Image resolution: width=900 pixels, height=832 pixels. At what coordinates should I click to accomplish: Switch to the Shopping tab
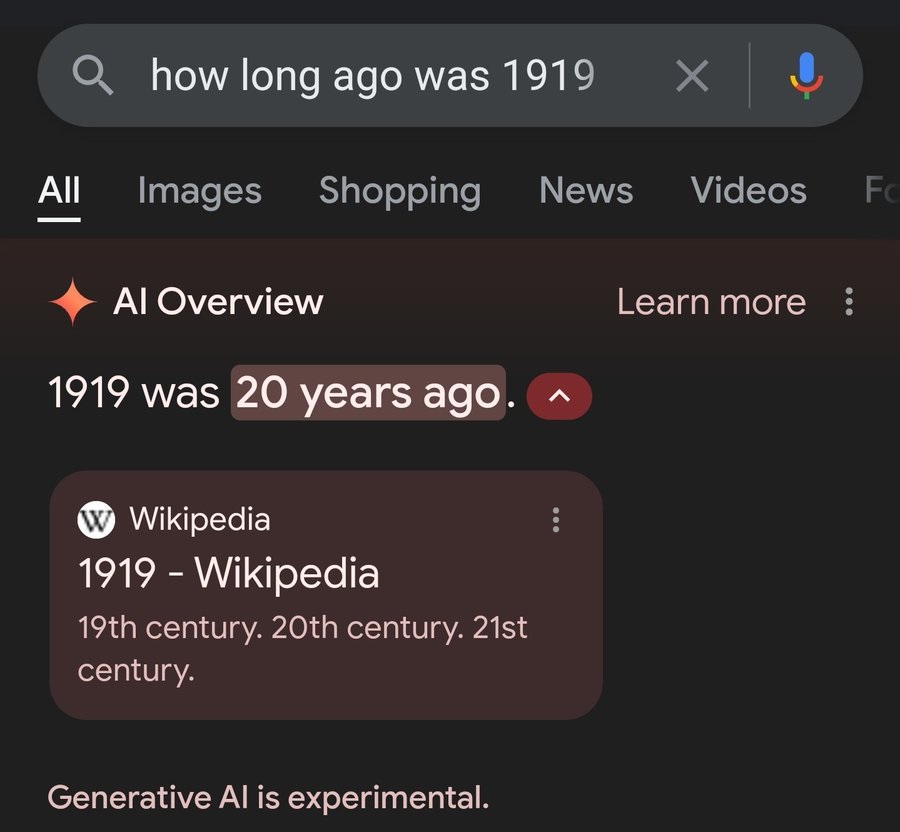click(x=399, y=190)
